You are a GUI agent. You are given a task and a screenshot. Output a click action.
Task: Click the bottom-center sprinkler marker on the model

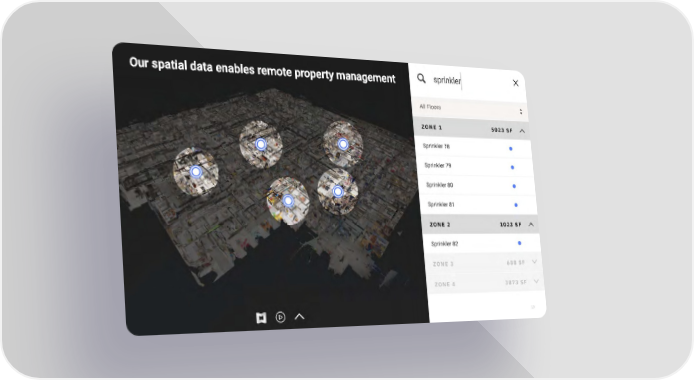[x=288, y=201]
